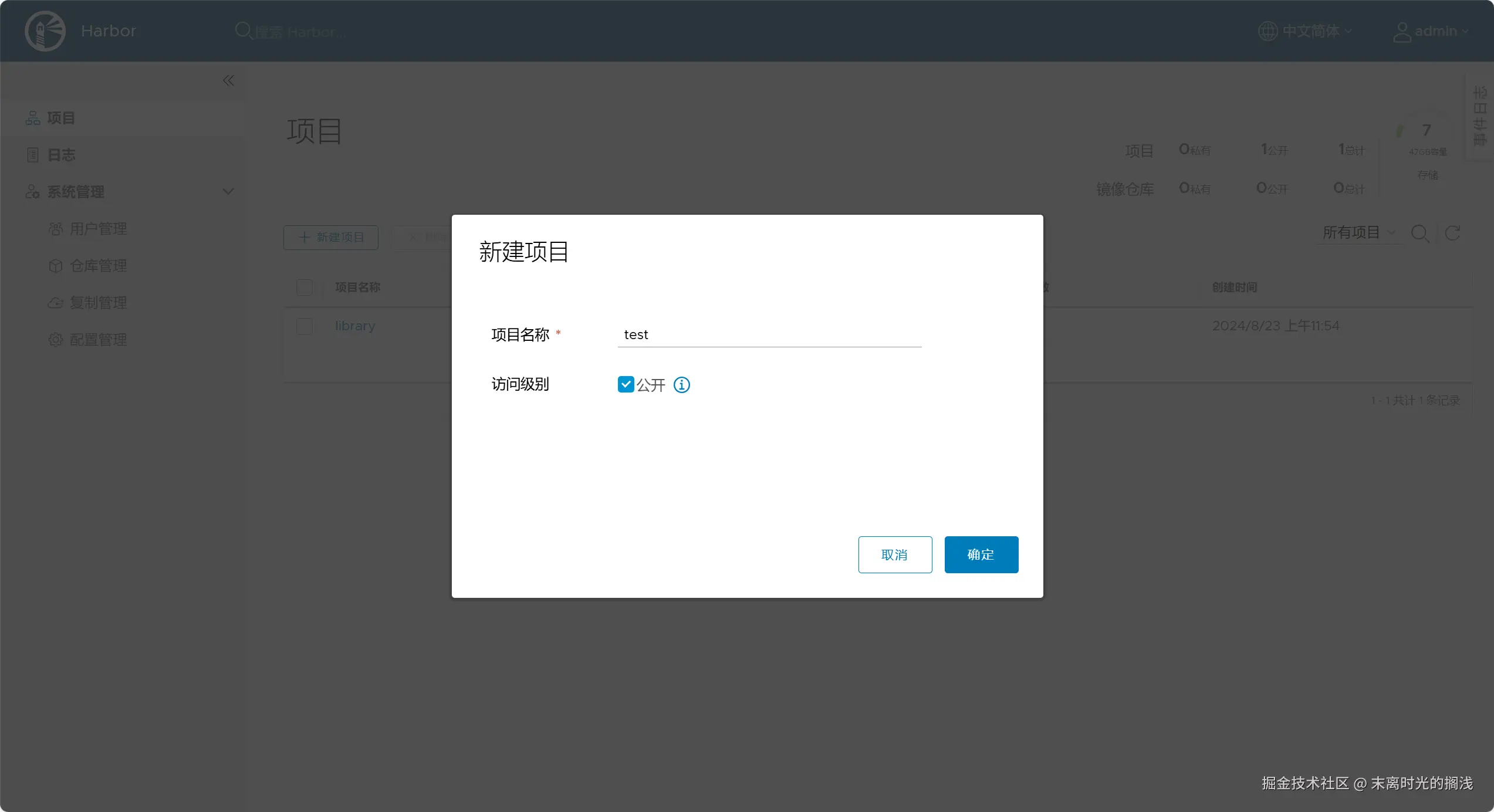1494x812 pixels.
Task: Check the library project row checkbox
Action: pos(305,326)
